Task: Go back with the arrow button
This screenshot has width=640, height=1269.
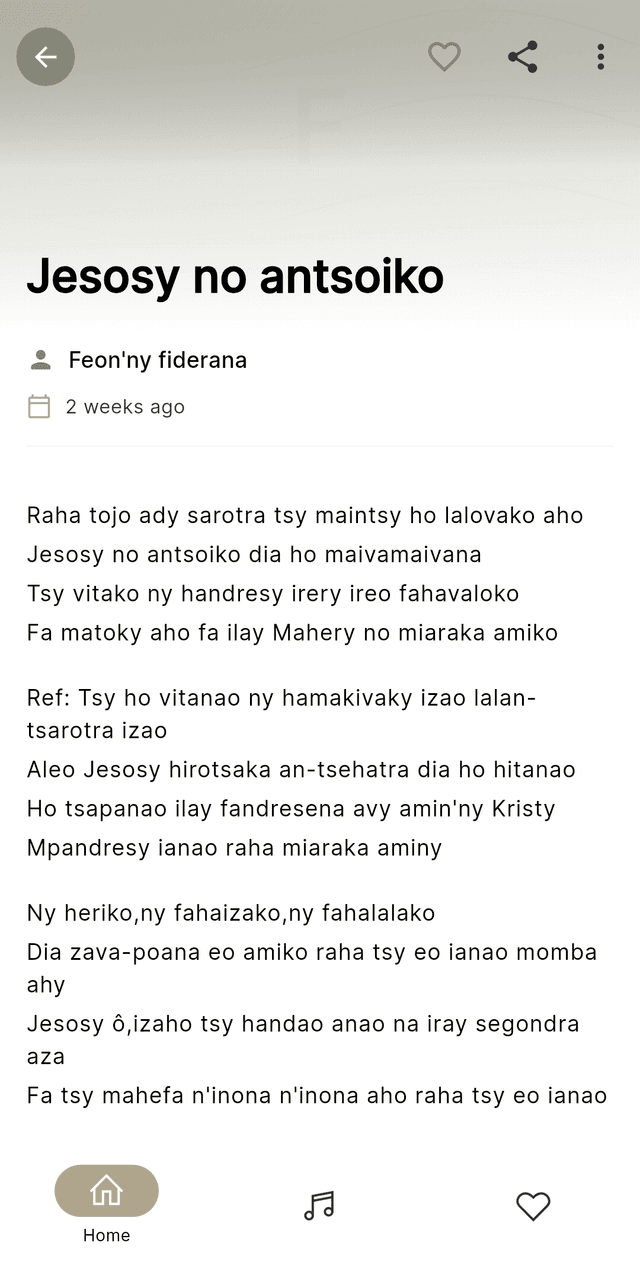Action: coord(46,57)
